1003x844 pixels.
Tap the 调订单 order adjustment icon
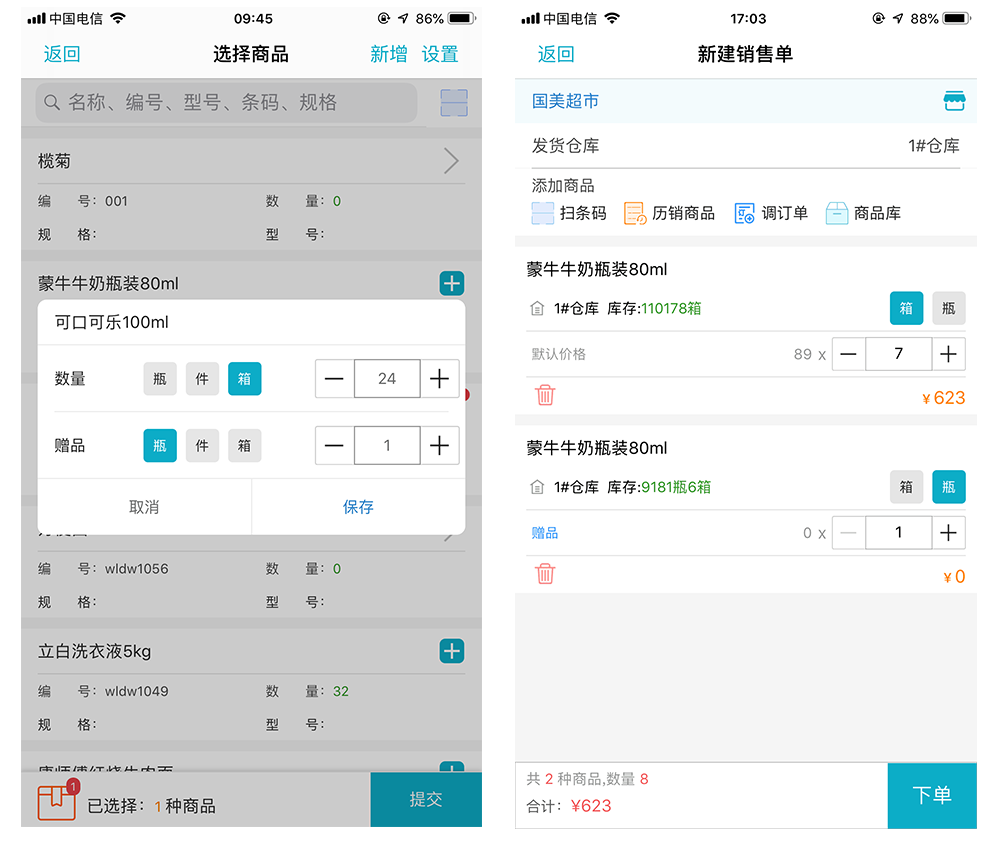click(x=744, y=212)
